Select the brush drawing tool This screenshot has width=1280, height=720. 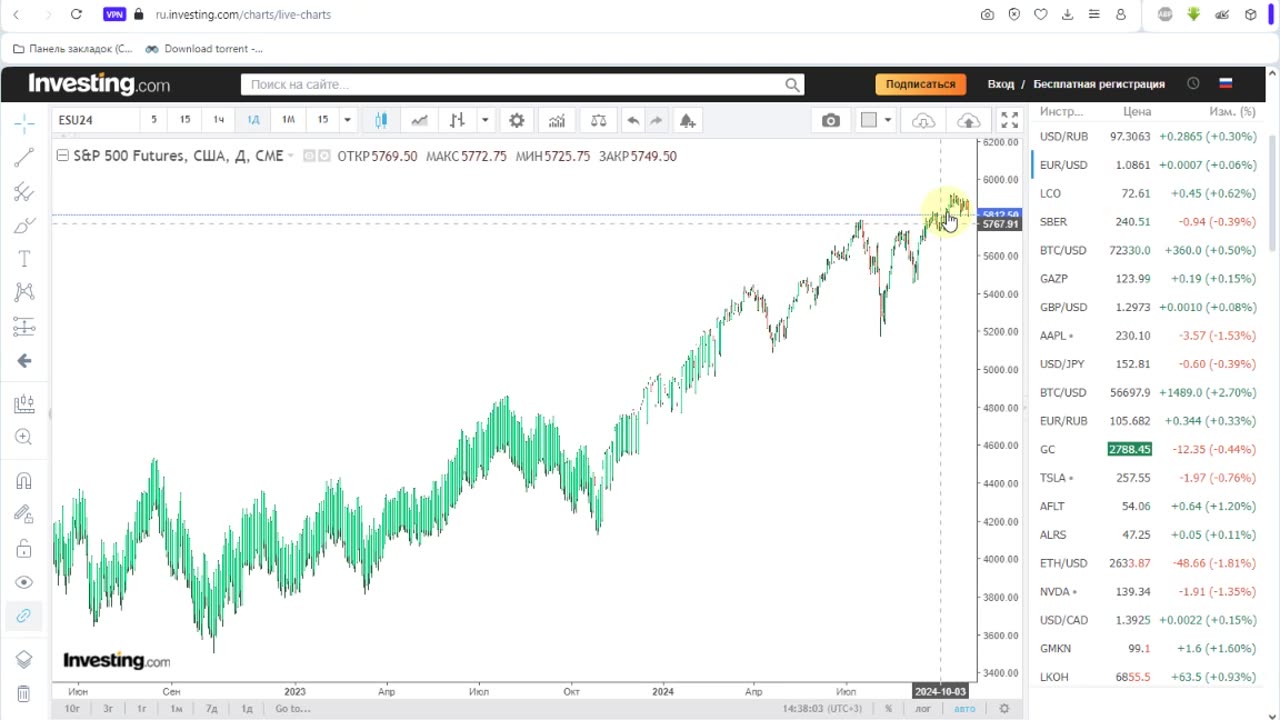(x=24, y=225)
